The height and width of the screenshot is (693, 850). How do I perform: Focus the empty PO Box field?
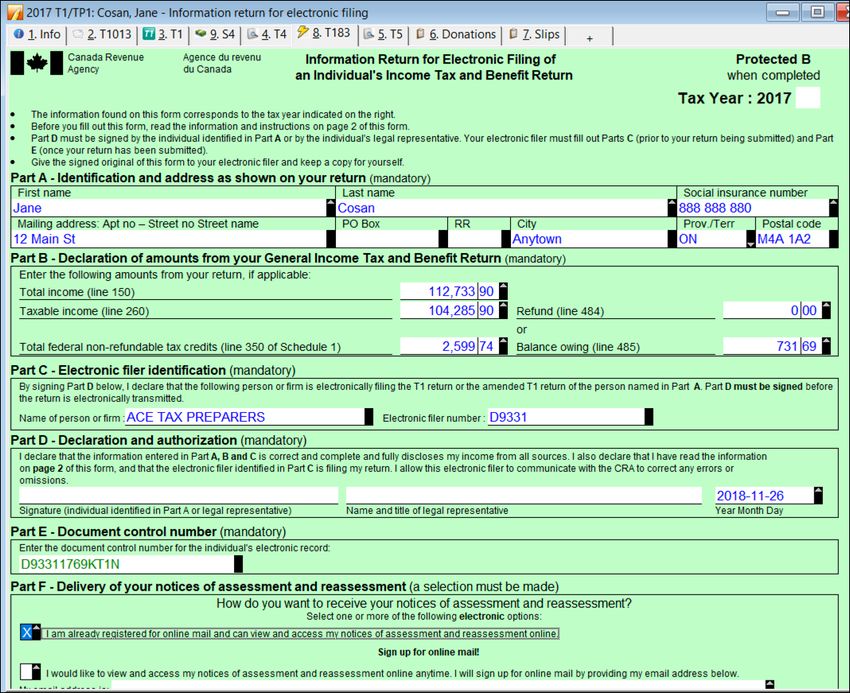(x=387, y=239)
